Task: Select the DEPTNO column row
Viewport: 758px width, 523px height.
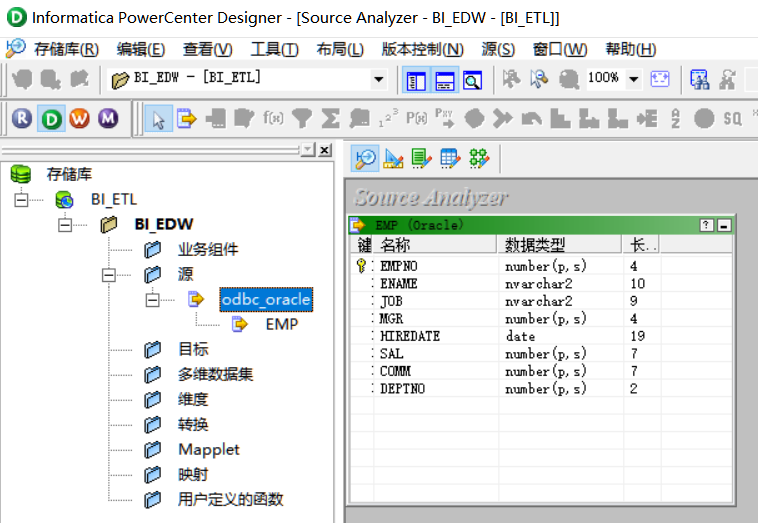Action: 541,389
